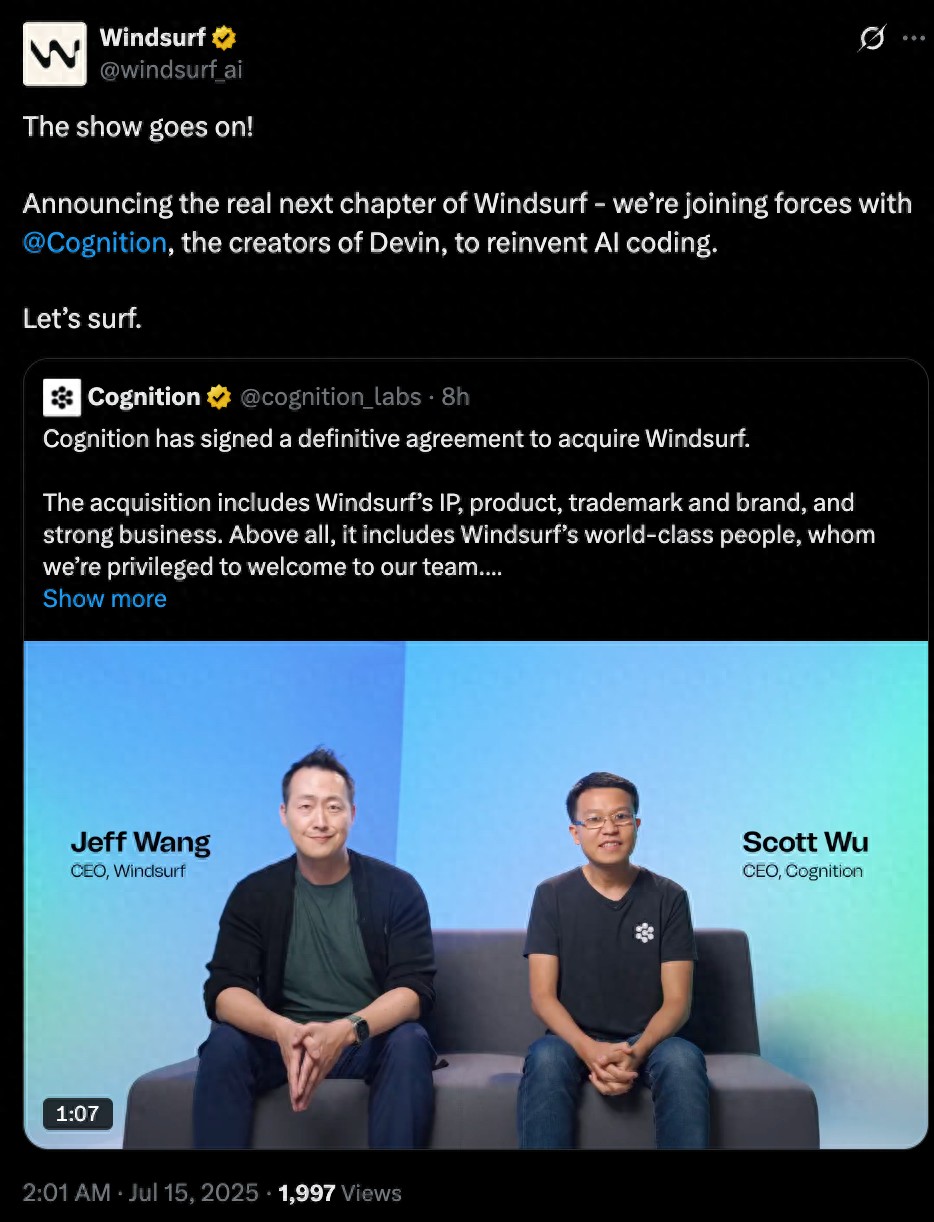Open the @Cognition mention link
Viewport: 934px width, 1222px height.
[94, 243]
